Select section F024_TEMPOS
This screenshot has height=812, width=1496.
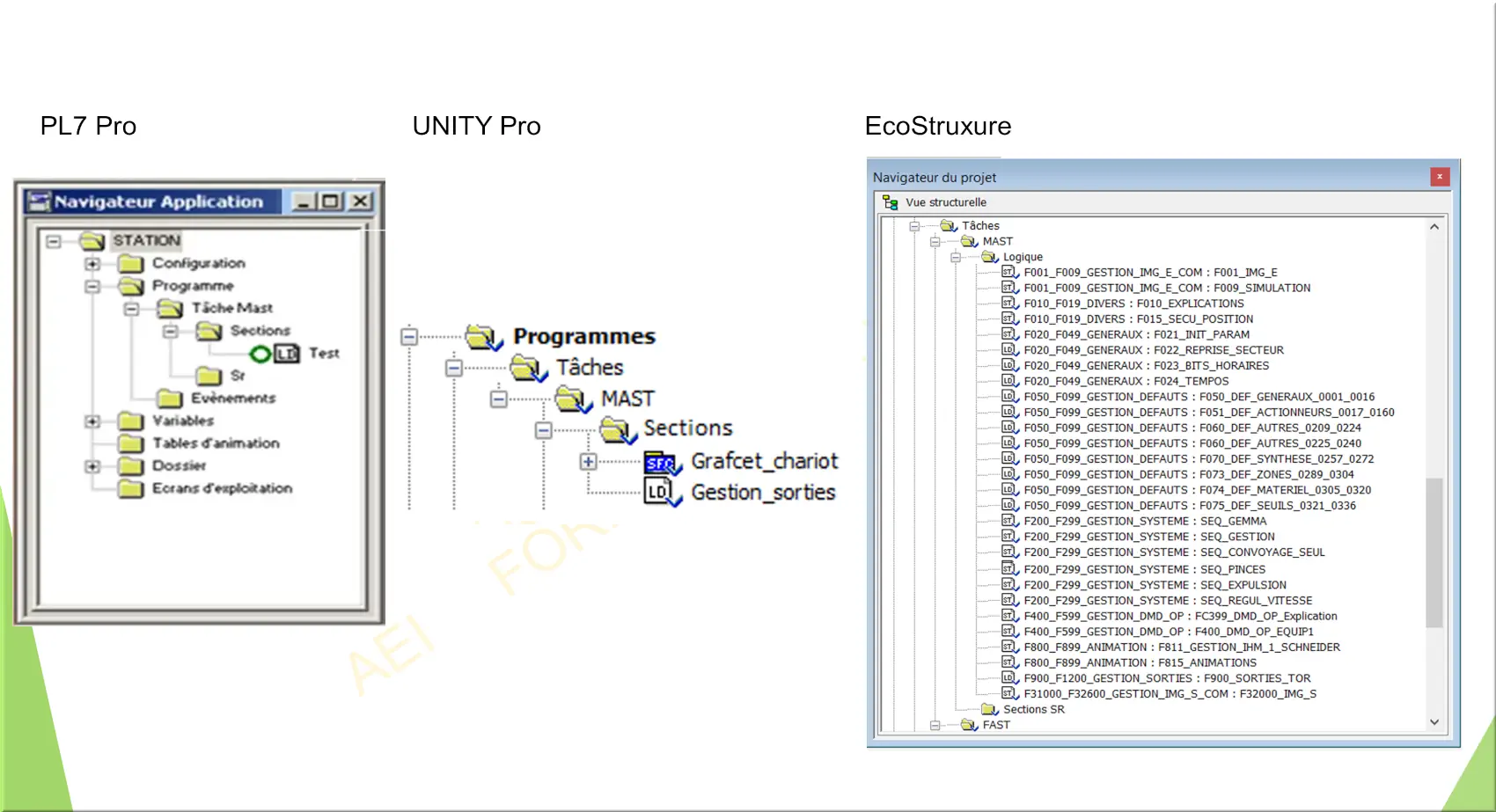point(1126,382)
